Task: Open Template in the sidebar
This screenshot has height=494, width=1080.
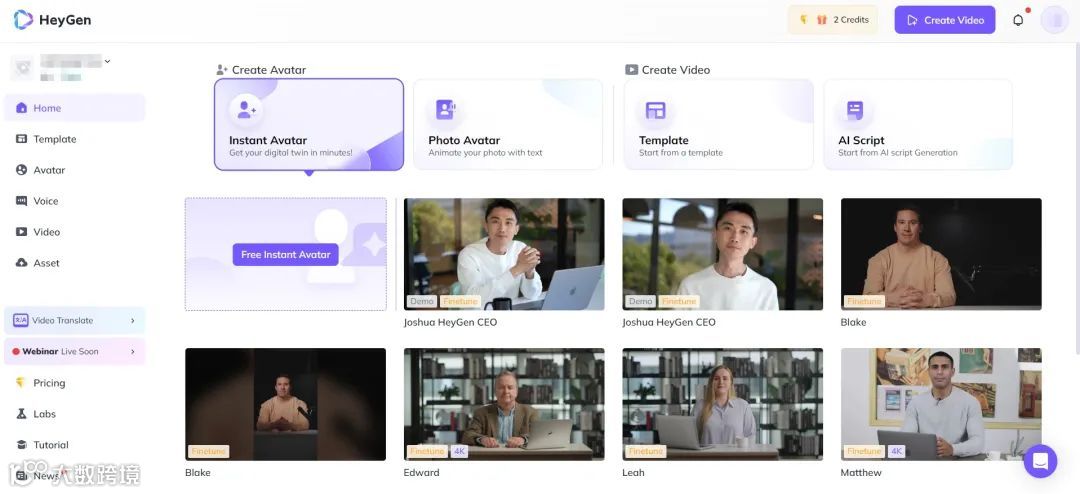Action: pos(74,139)
